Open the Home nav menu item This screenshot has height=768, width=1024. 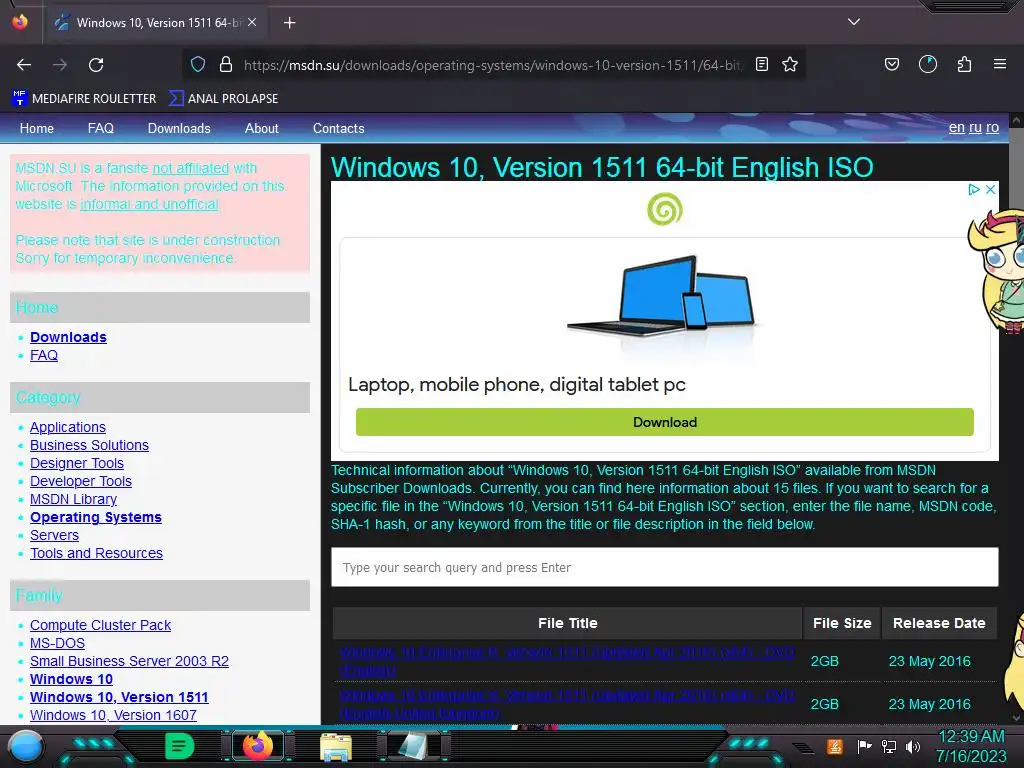pyautogui.click(x=37, y=129)
